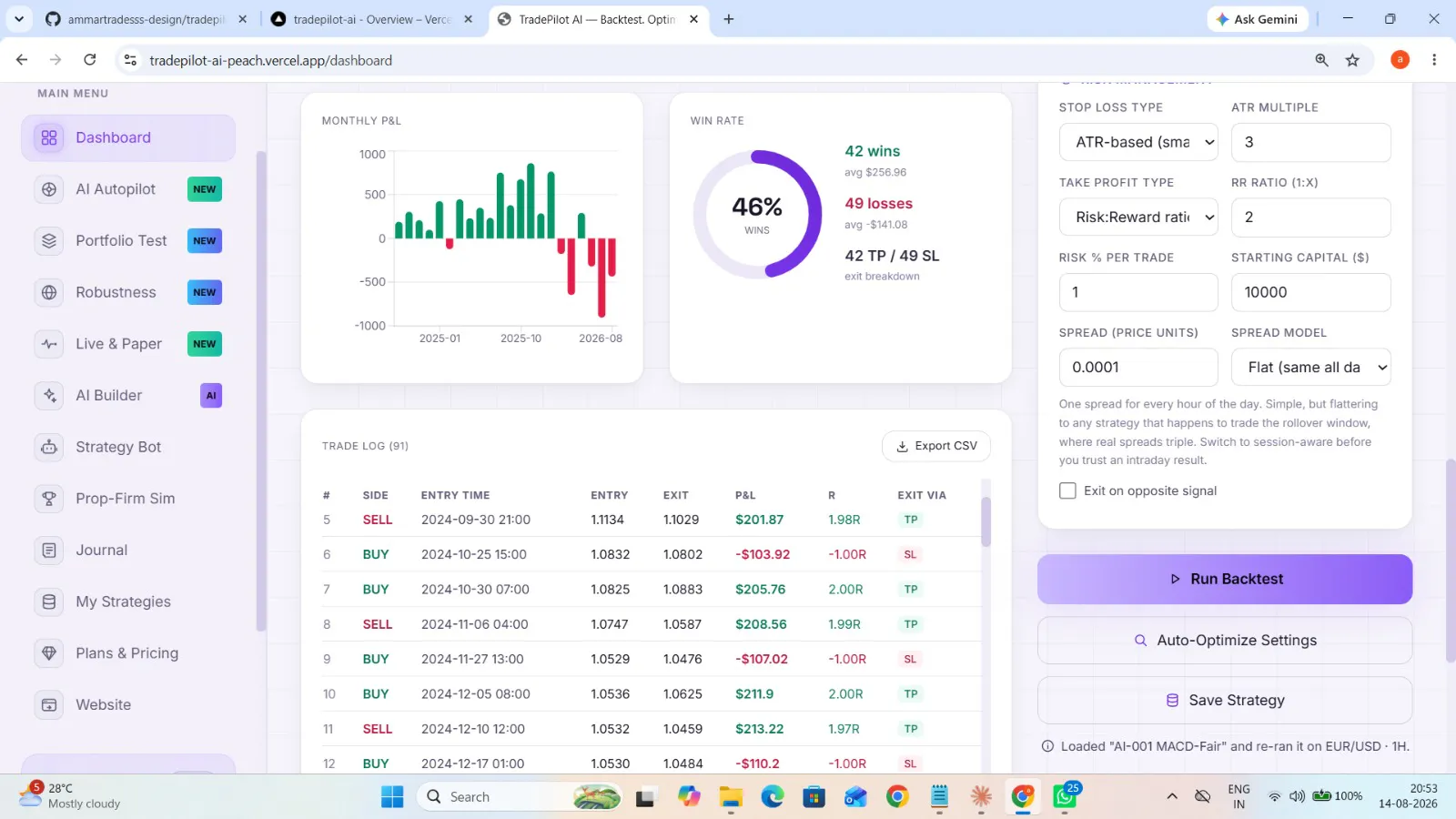The height and width of the screenshot is (819, 1456).
Task: Open the tab search dropdown arrow
Action: (19, 19)
